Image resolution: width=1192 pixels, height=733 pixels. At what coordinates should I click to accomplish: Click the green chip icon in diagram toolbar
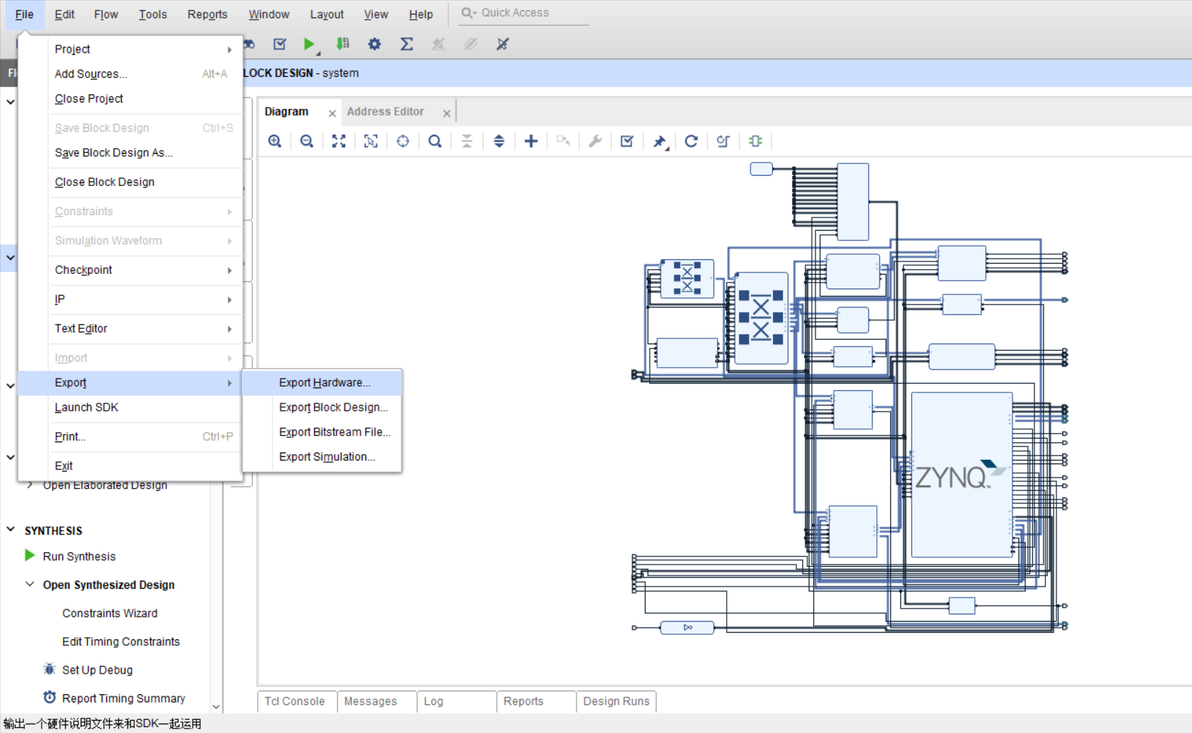pos(755,141)
